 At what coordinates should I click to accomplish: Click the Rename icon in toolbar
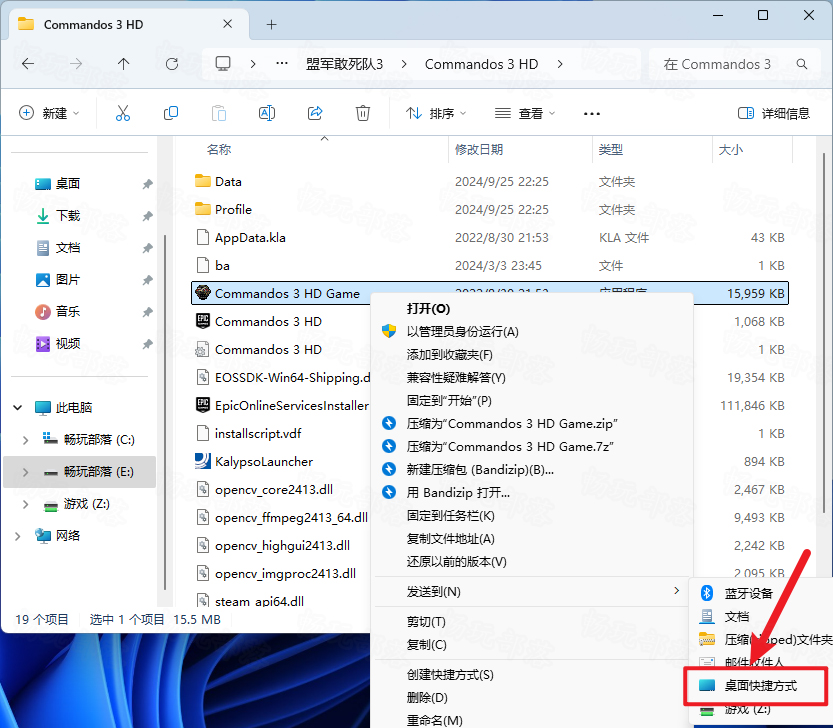[x=267, y=113]
